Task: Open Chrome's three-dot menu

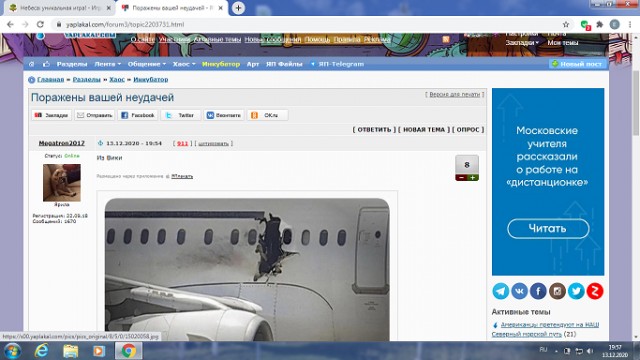Action: point(630,24)
